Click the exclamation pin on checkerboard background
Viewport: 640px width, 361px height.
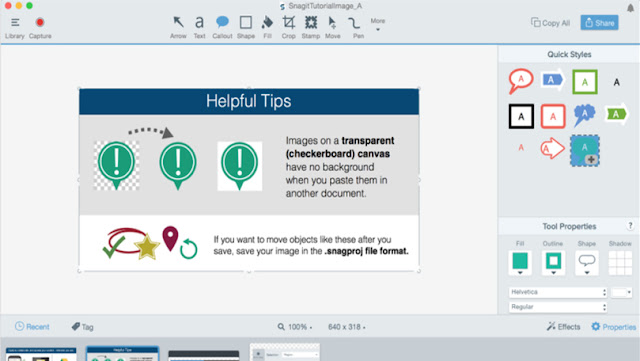[x=116, y=165]
